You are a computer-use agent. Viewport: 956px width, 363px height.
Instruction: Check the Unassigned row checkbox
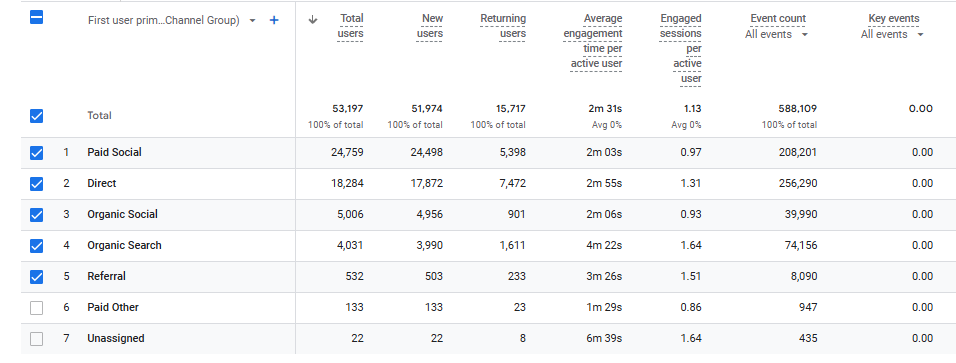coord(37,339)
